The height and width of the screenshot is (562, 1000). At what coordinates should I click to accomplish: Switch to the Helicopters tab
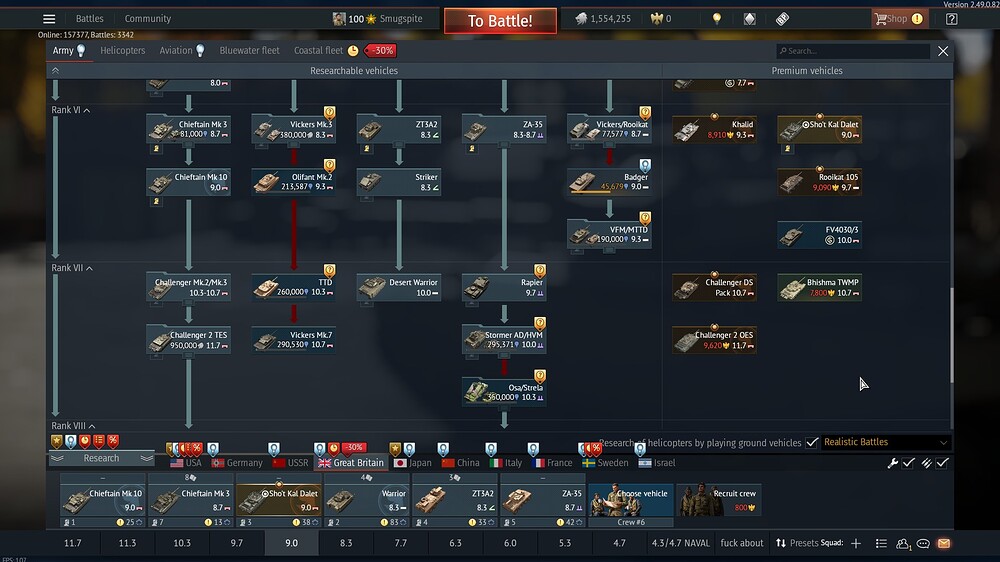click(122, 50)
